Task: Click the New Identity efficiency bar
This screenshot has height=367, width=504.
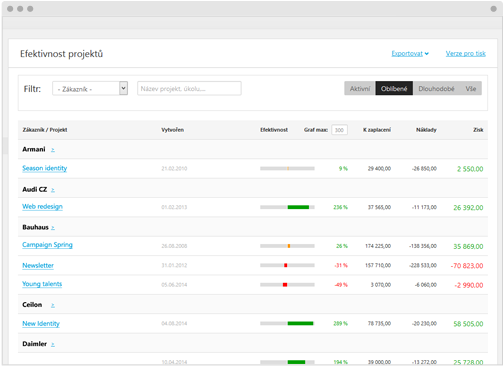Action: click(287, 323)
